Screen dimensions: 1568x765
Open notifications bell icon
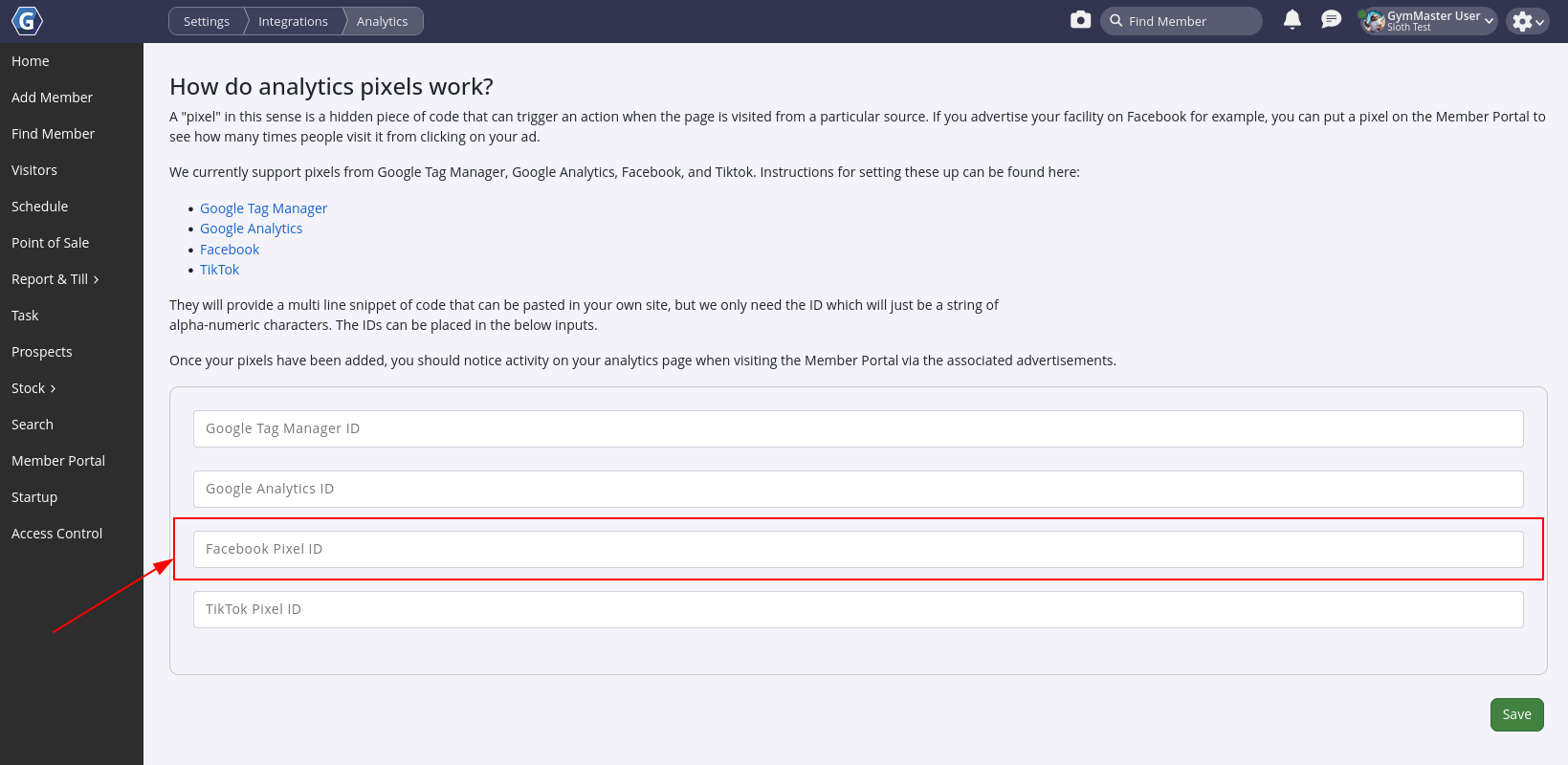tap(1292, 20)
